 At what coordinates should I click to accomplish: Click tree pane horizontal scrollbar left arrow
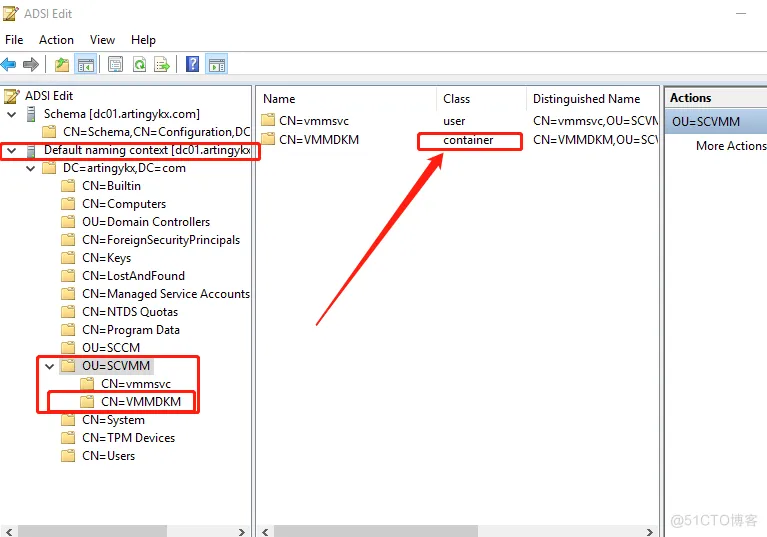9,532
